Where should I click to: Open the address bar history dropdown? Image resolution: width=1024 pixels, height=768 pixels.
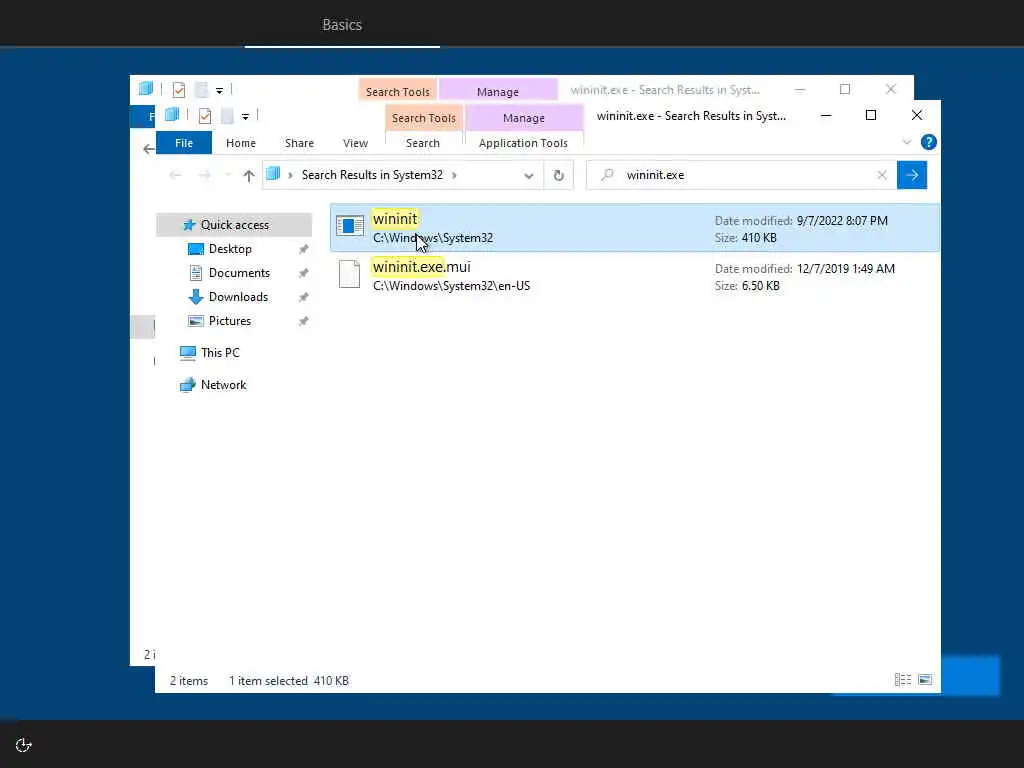[x=528, y=175]
